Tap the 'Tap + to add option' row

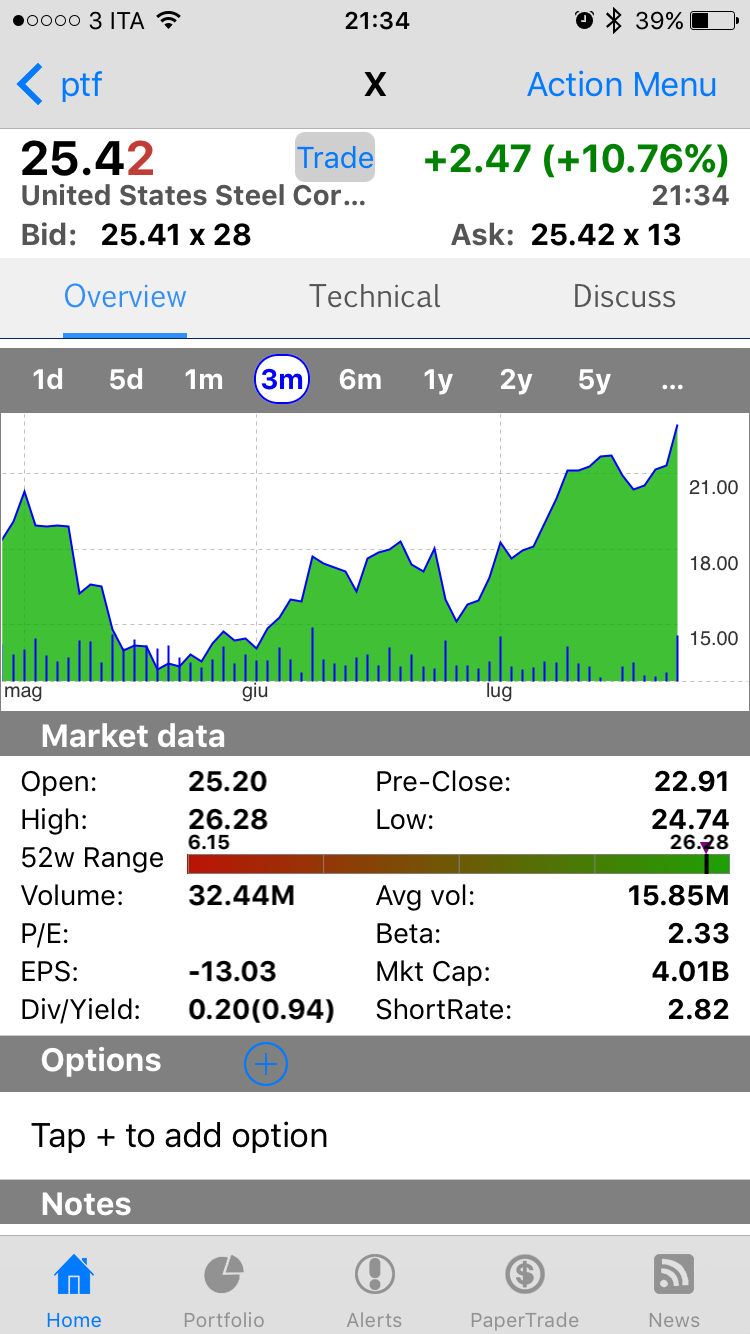point(375,1136)
